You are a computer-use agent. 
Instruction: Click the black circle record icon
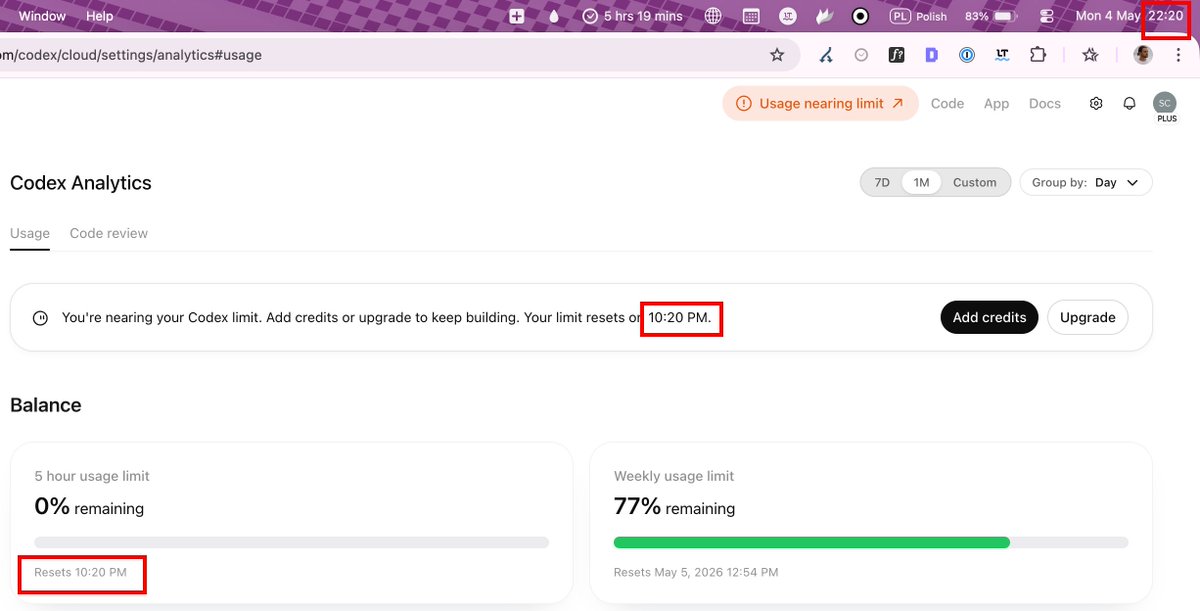coord(860,16)
